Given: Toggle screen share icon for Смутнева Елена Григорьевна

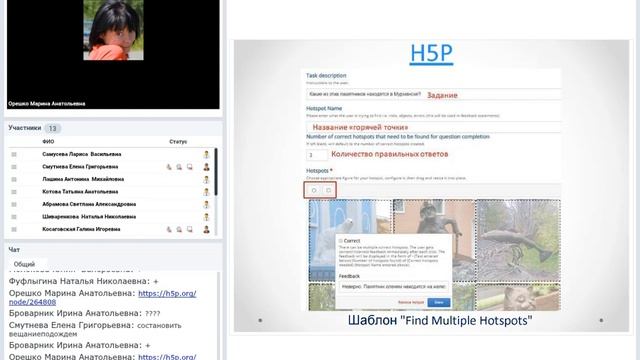Looking at the screenshot, I should click(x=190, y=167).
